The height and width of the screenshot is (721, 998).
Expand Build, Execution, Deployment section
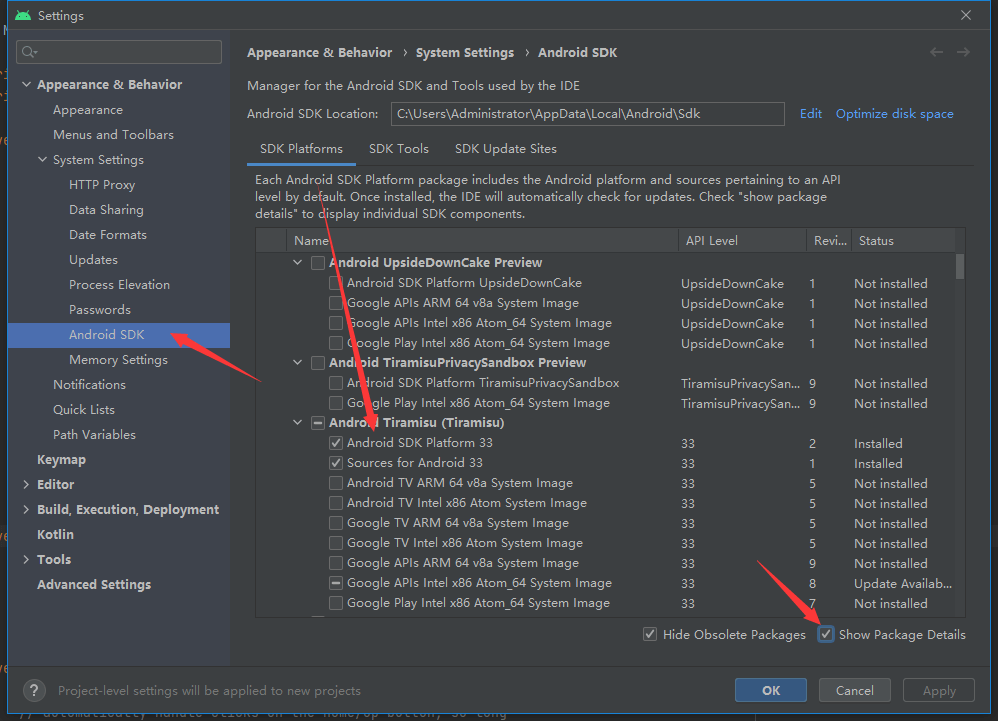tap(26, 509)
